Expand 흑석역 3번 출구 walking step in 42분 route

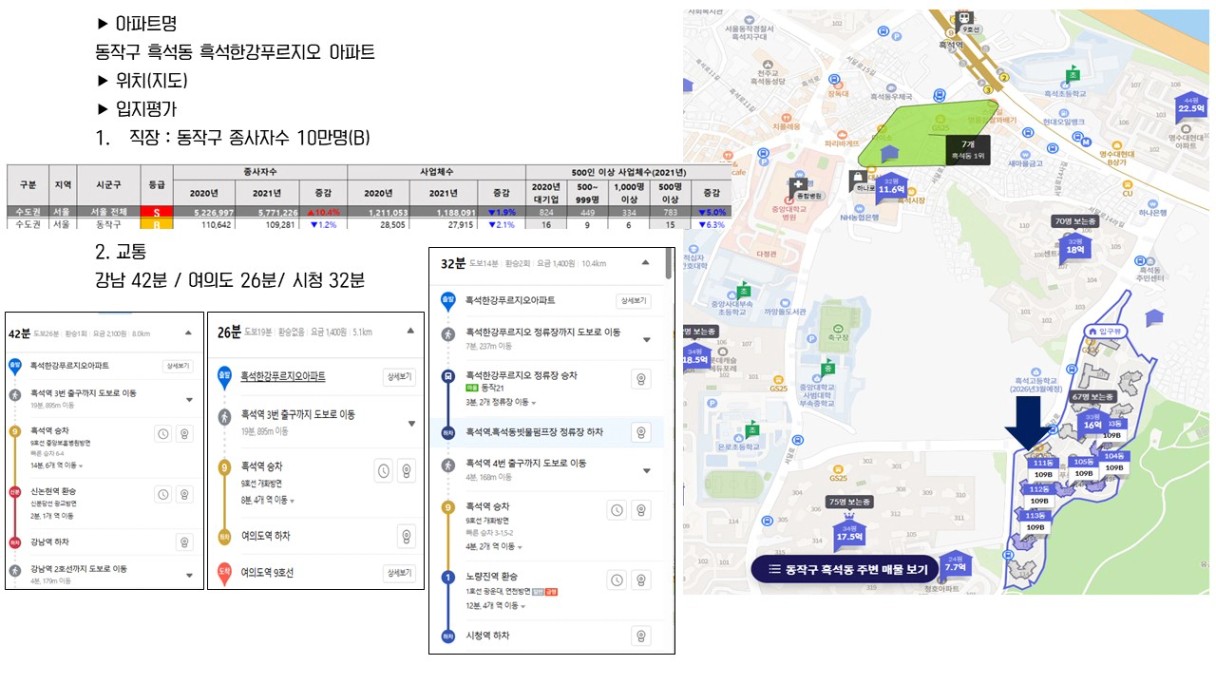pos(189,400)
